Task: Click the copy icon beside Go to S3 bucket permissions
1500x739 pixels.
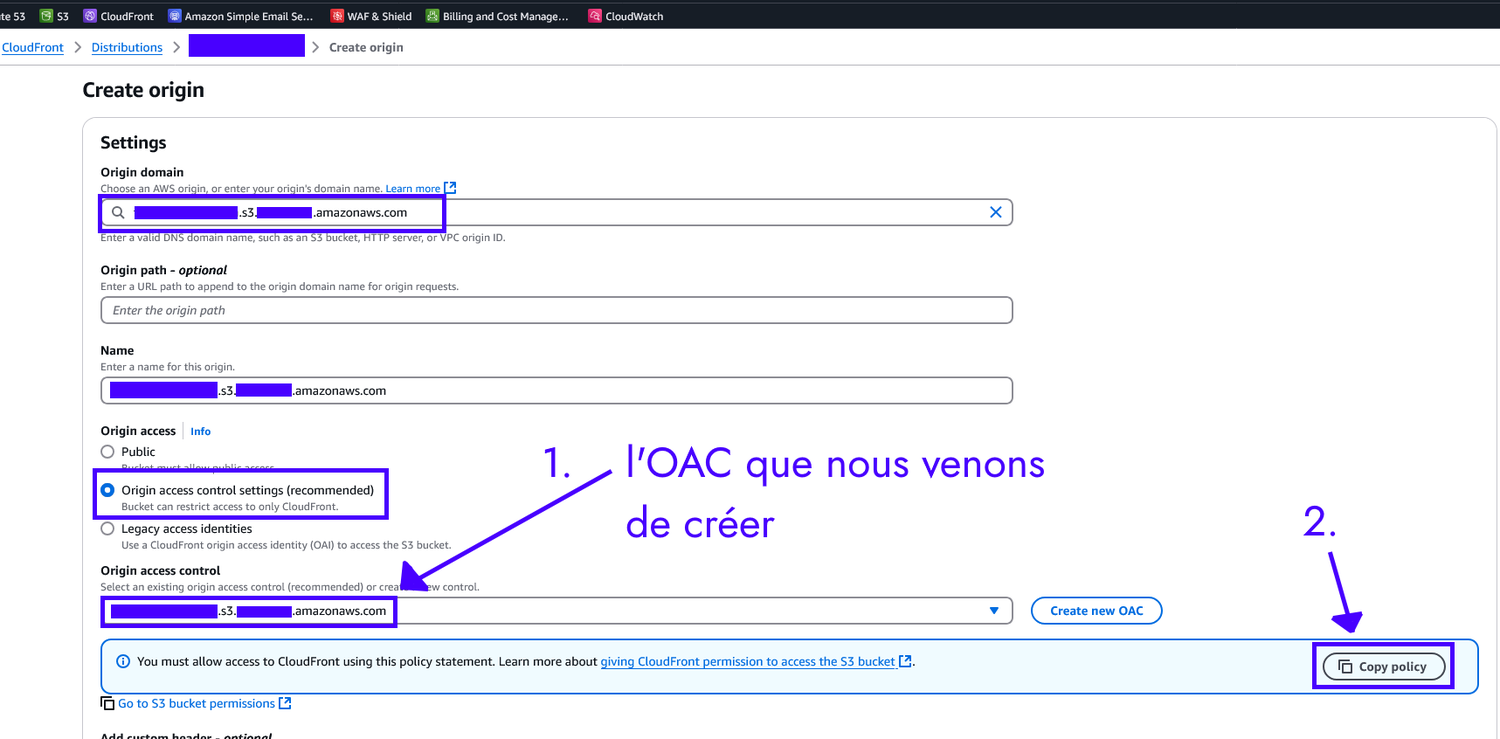Action: 108,703
